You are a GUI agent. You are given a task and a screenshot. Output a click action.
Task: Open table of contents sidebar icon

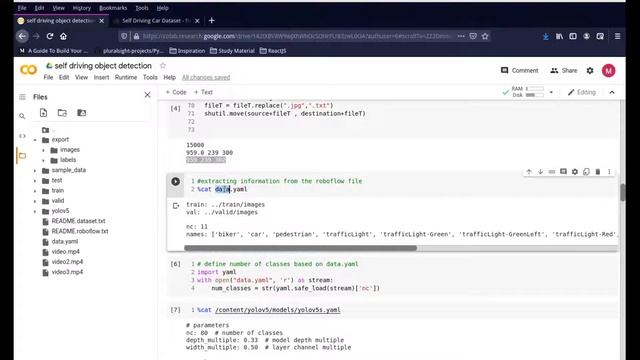click(22, 97)
